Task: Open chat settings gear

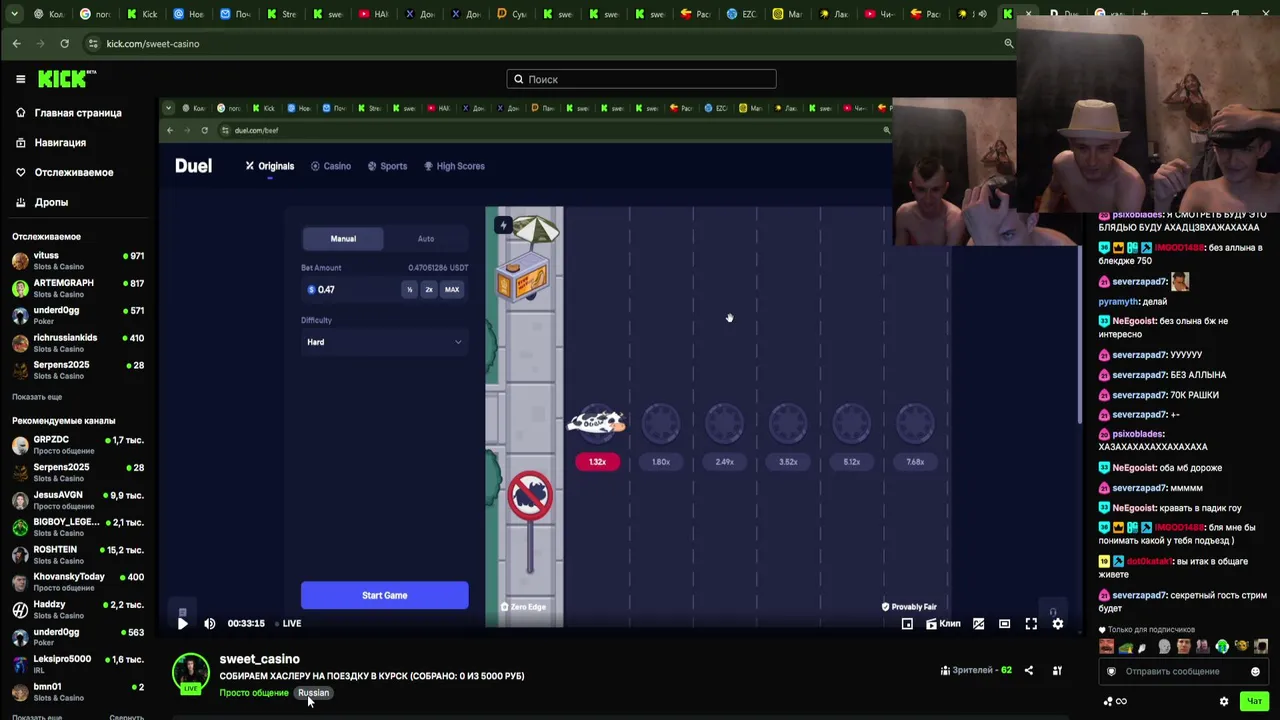Action: [x=1223, y=701]
